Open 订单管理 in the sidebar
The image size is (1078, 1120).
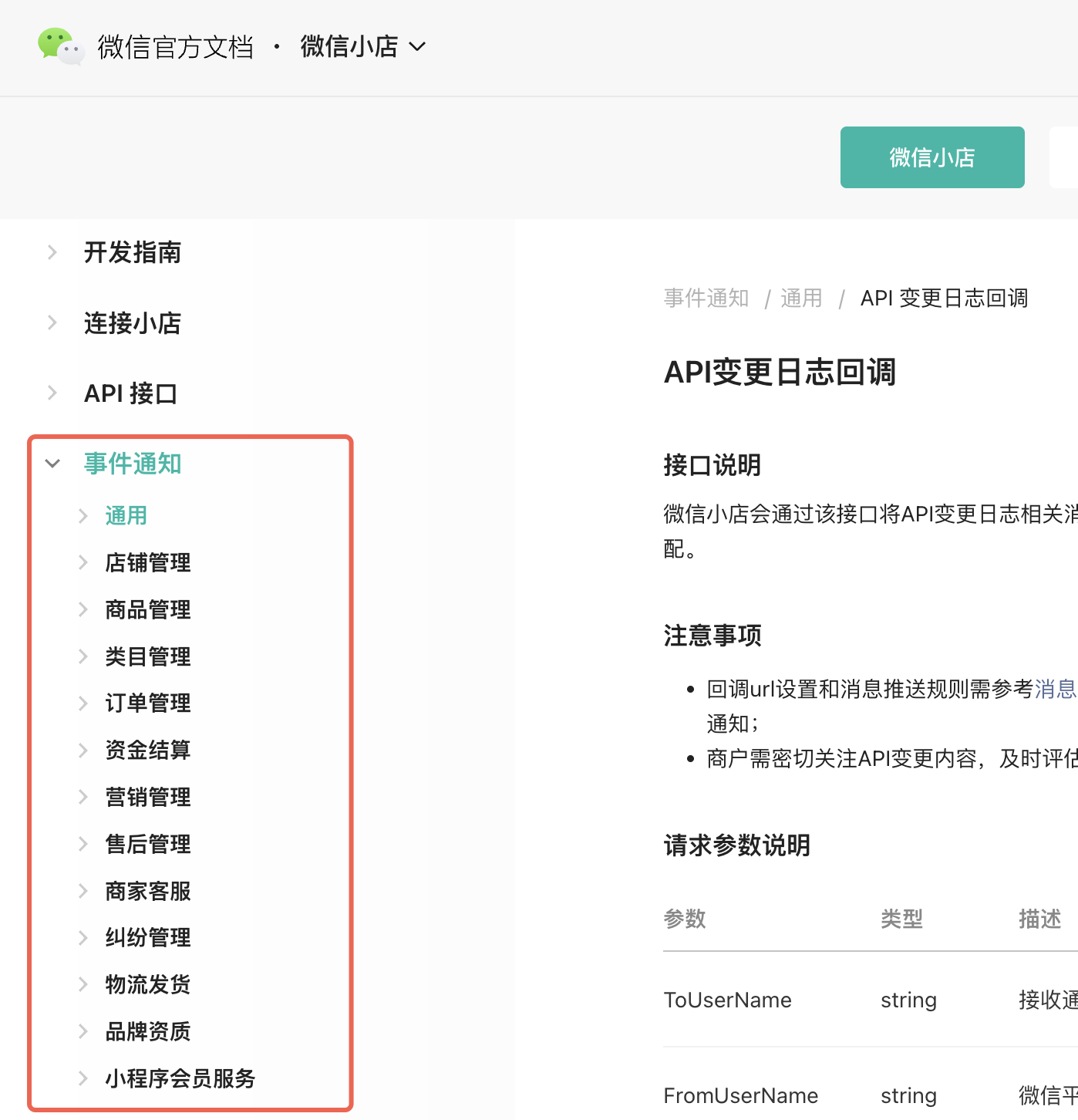point(147,703)
